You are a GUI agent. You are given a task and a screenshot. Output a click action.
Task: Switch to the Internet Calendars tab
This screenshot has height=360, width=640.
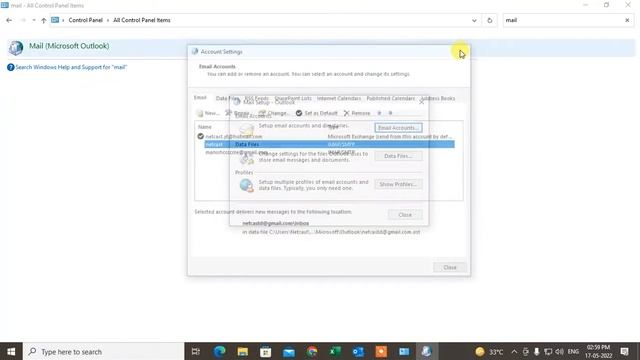tap(339, 98)
